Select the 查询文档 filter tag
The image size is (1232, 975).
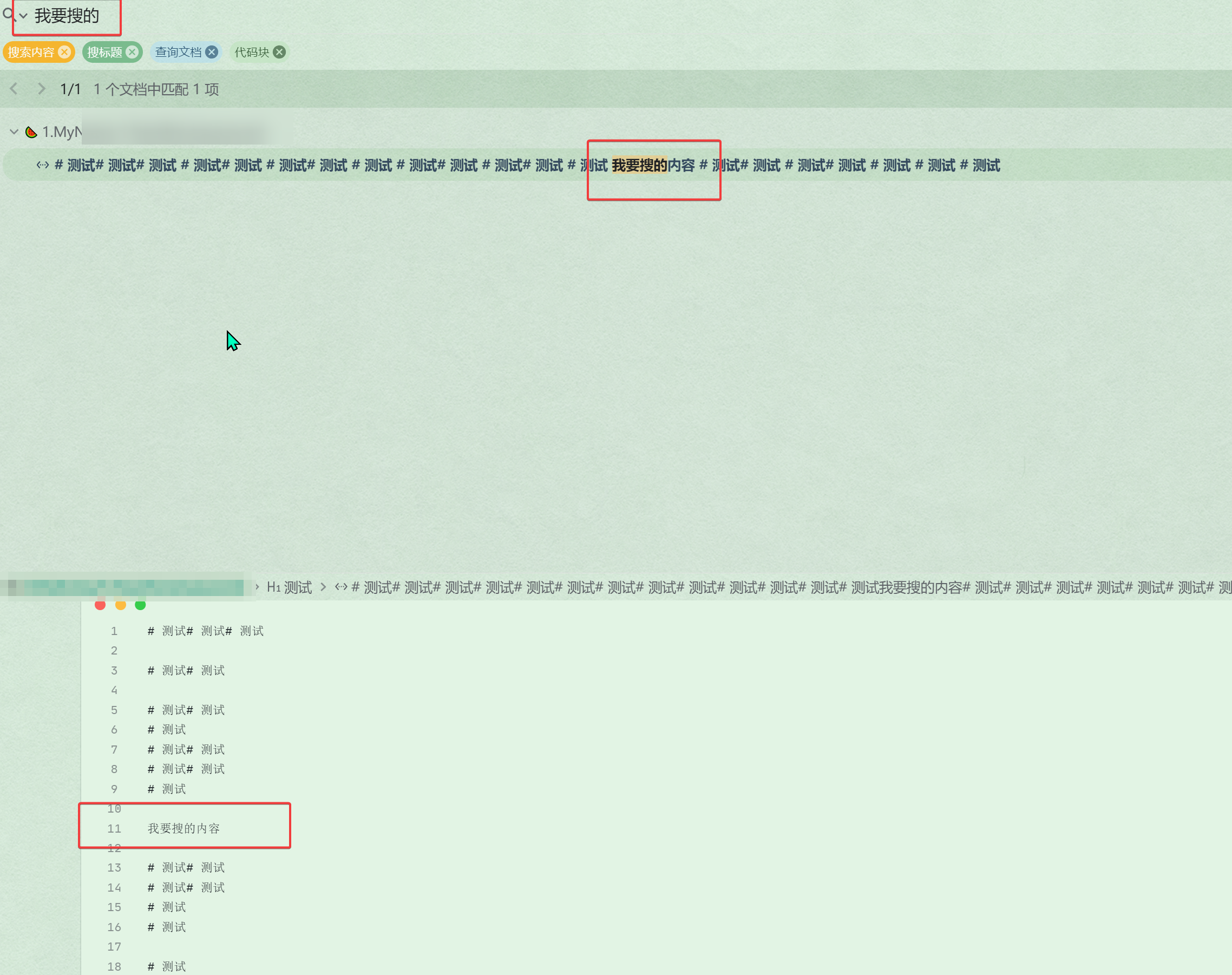coord(178,52)
